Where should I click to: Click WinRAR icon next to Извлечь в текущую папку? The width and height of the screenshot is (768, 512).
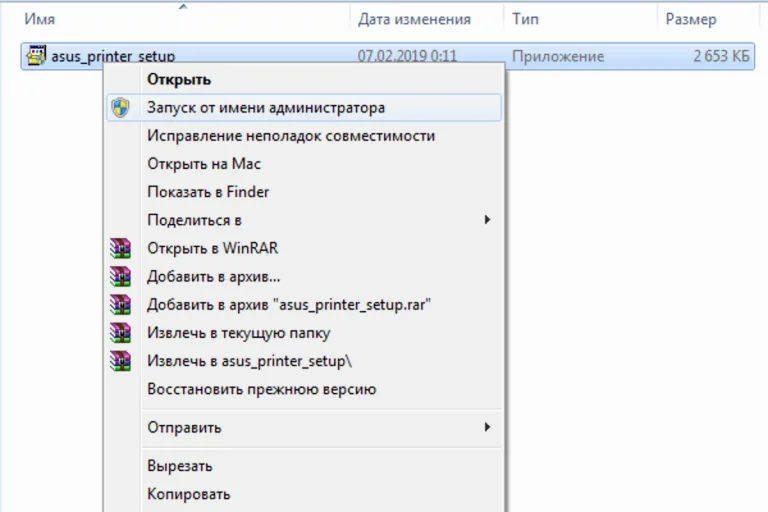[x=120, y=333]
